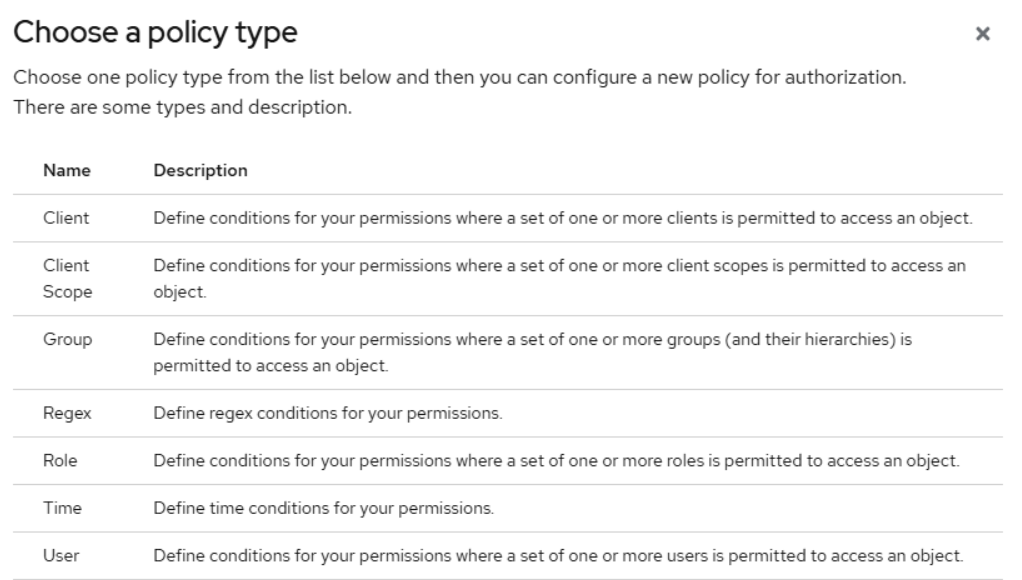Click 'There are some types and description' text

(x=182, y=107)
